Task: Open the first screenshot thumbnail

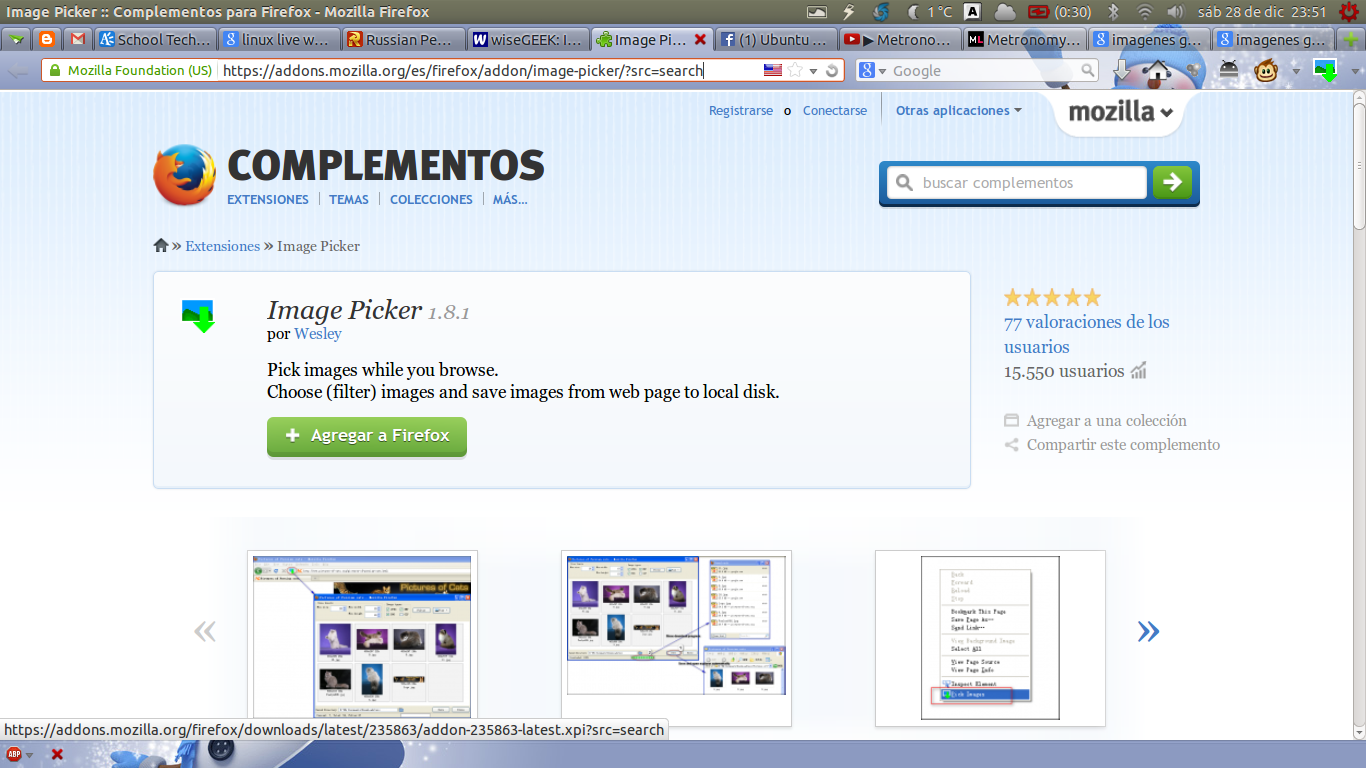Action: click(x=362, y=638)
